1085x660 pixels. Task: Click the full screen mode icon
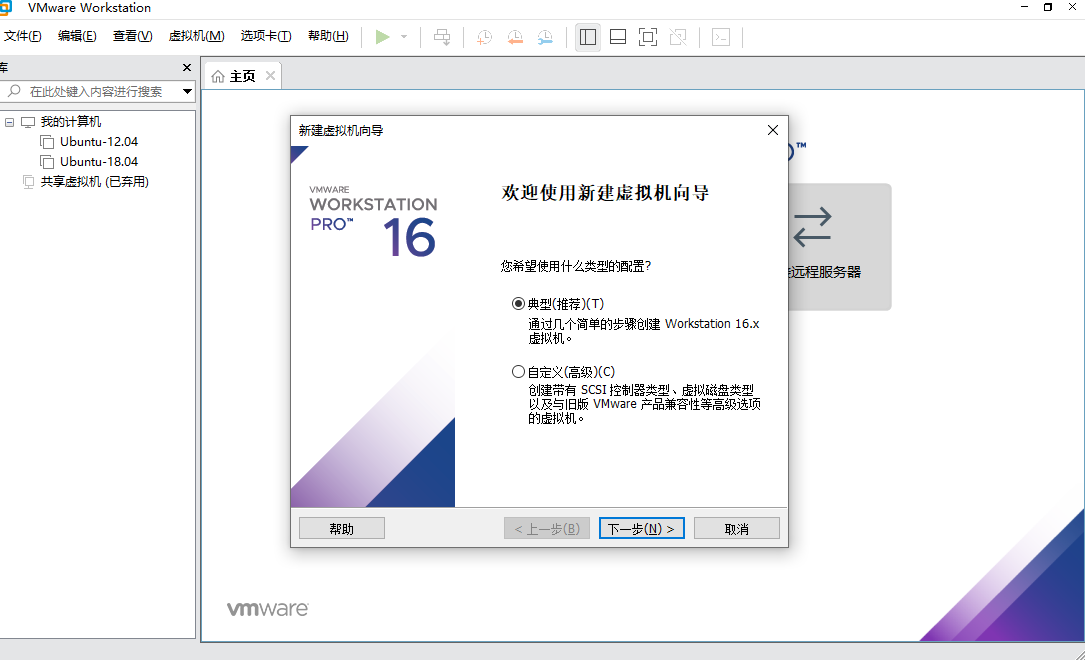pyautogui.click(x=648, y=37)
